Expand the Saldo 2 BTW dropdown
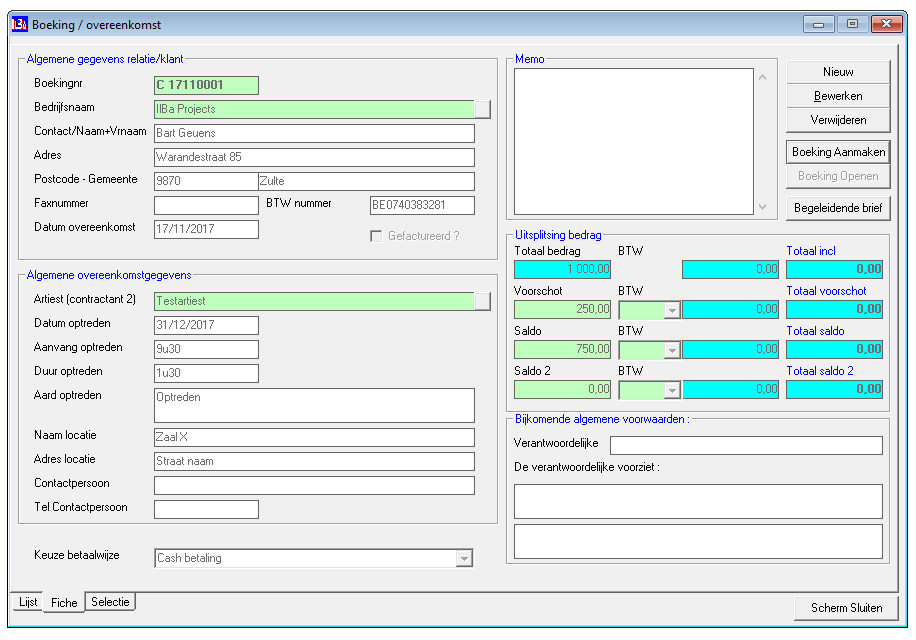The height and width of the screenshot is (640, 916). point(672,389)
